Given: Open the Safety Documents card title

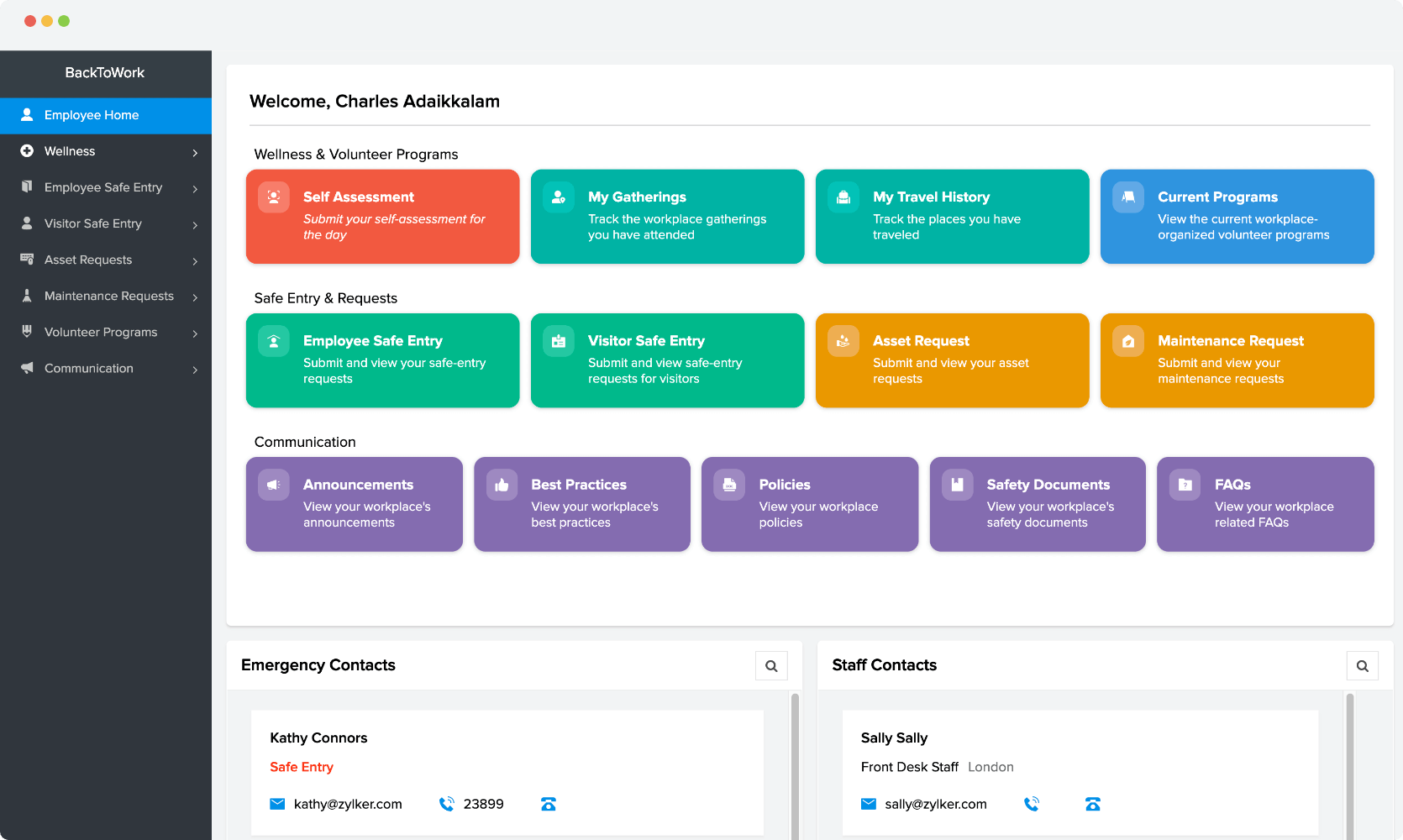Looking at the screenshot, I should click(x=1048, y=484).
